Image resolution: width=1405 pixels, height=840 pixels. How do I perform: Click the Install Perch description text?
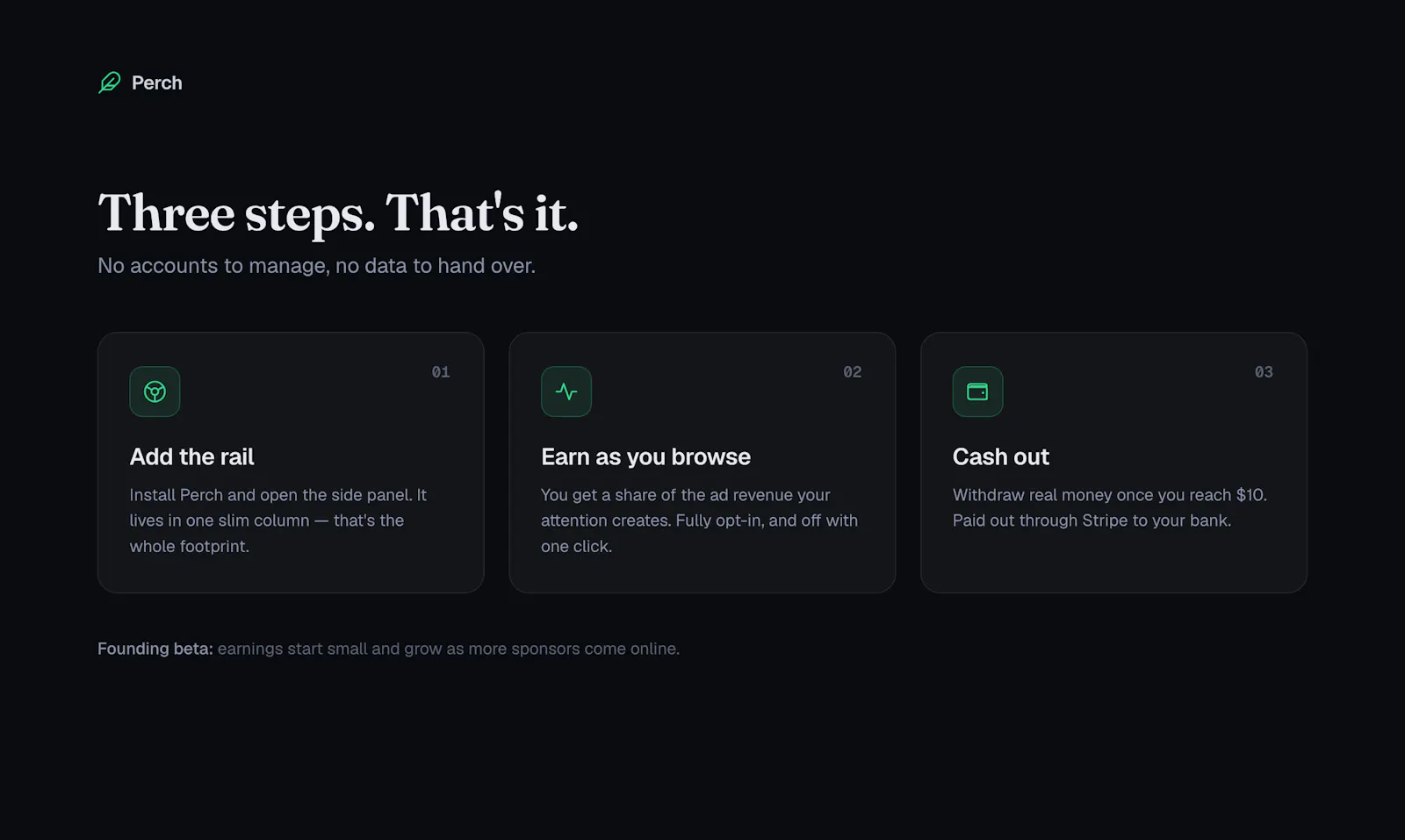coord(278,521)
